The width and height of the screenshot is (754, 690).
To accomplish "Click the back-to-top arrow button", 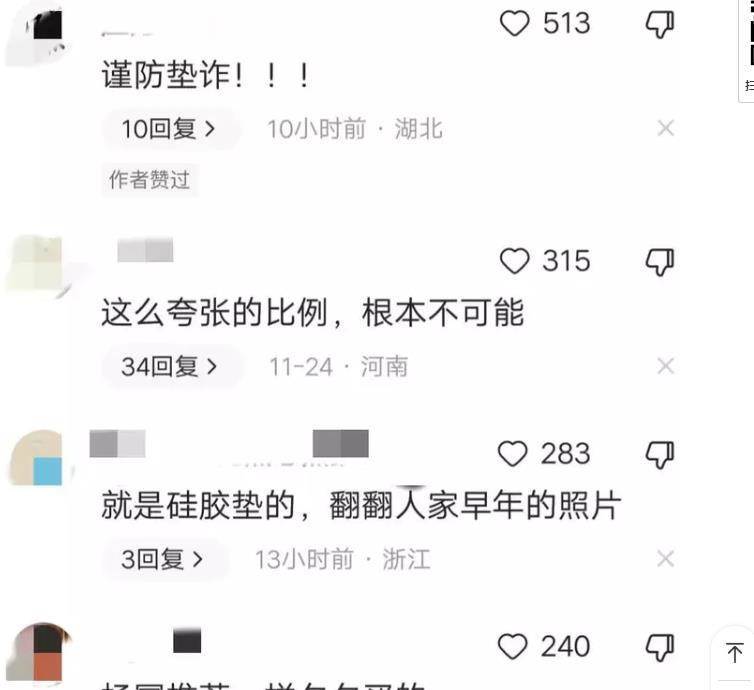I will point(735,653).
